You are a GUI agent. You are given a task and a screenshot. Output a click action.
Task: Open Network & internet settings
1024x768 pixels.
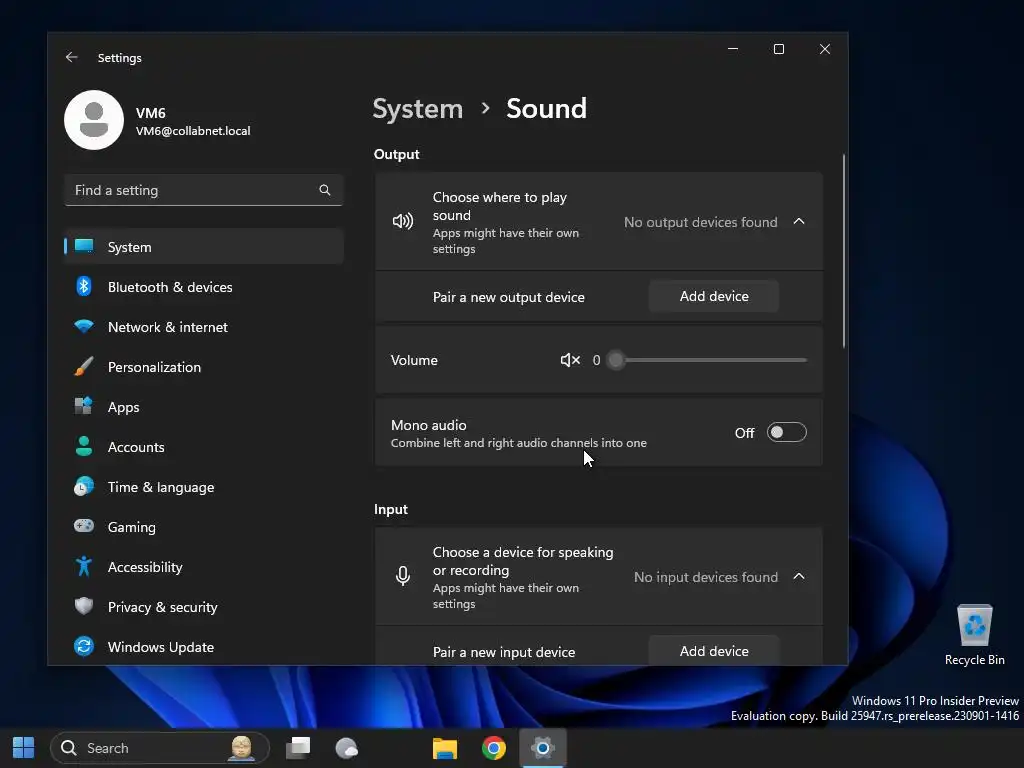[204, 327]
